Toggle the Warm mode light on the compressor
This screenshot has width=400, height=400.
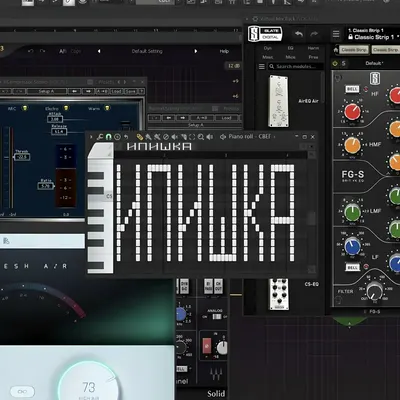pos(107,108)
